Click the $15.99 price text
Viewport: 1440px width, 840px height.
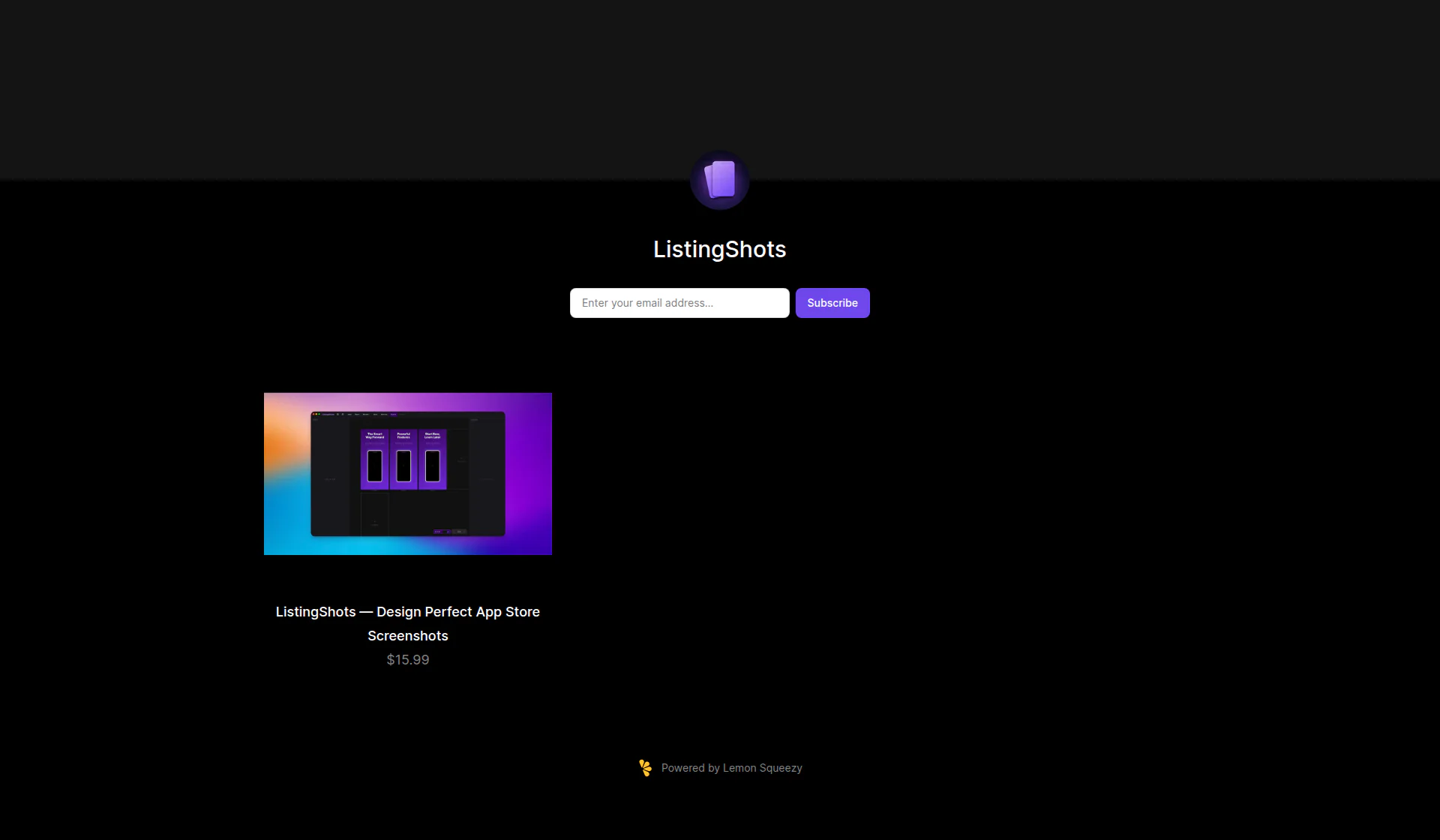pyautogui.click(x=408, y=660)
